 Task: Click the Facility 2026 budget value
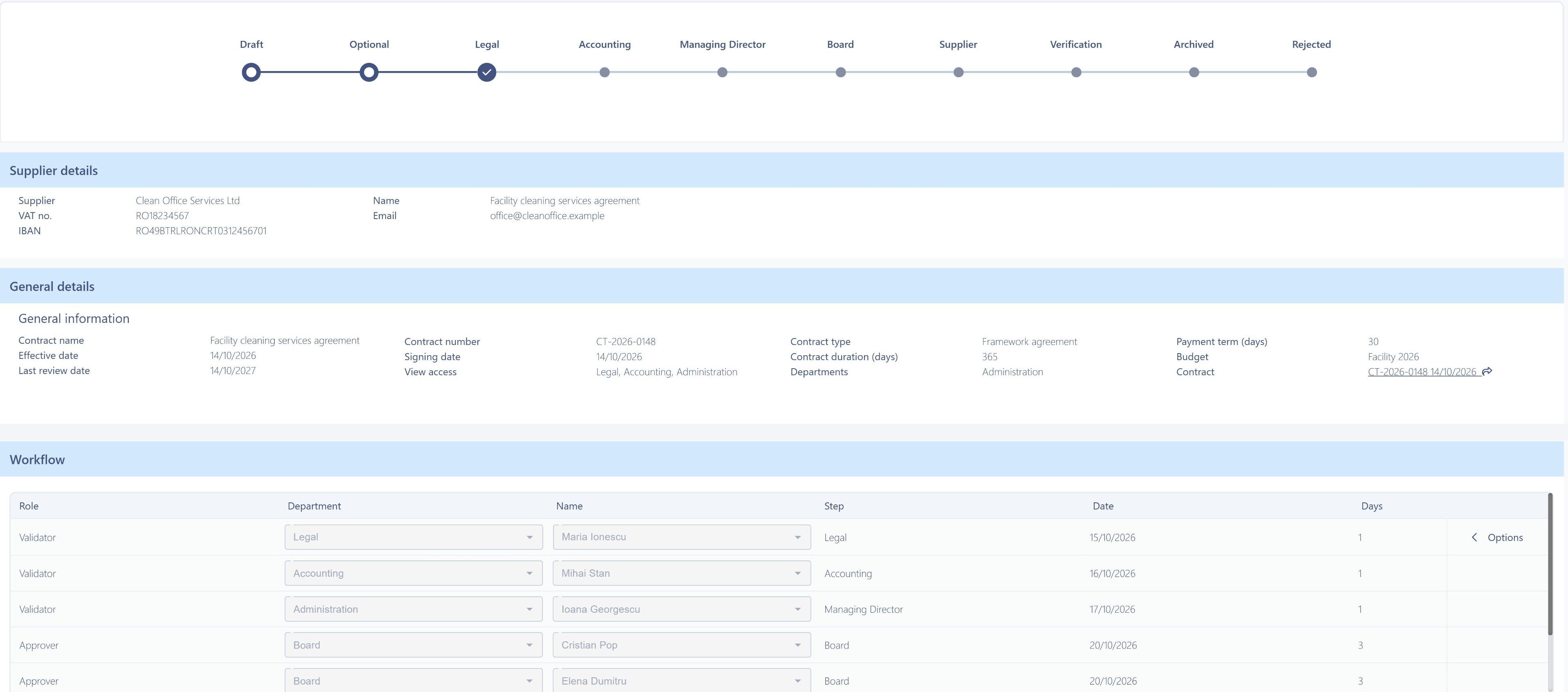[1393, 357]
